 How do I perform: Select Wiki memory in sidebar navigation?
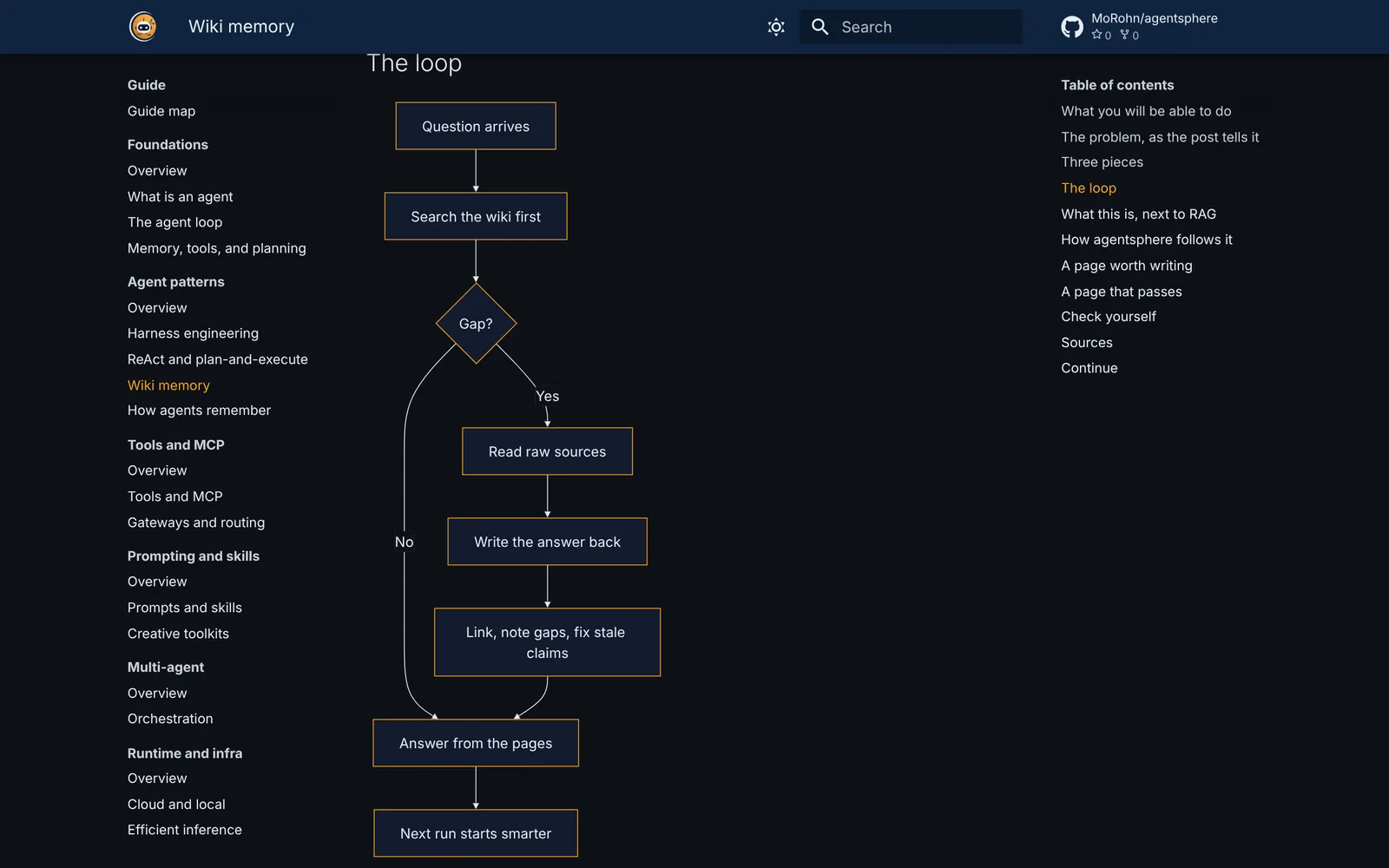coord(168,385)
